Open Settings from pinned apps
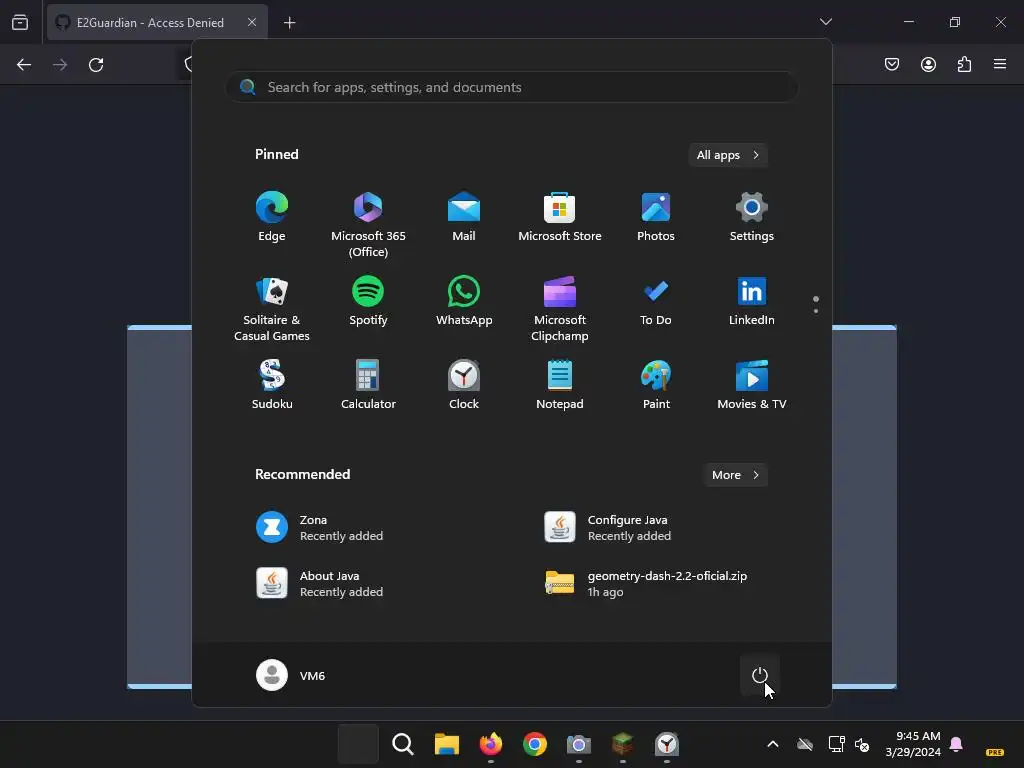The width and height of the screenshot is (1024, 768). (752, 217)
